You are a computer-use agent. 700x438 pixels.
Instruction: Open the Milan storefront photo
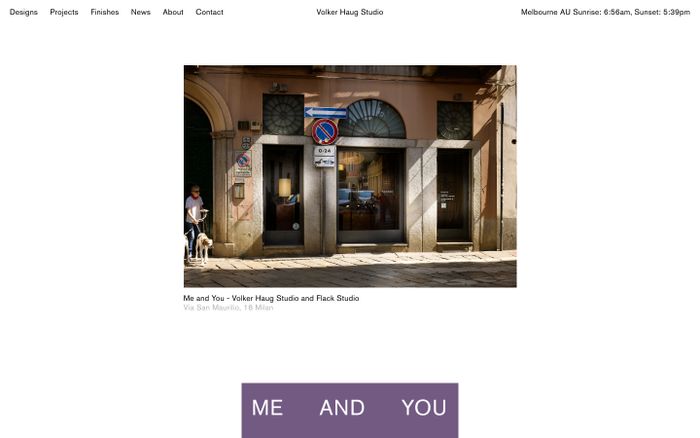tap(350, 176)
